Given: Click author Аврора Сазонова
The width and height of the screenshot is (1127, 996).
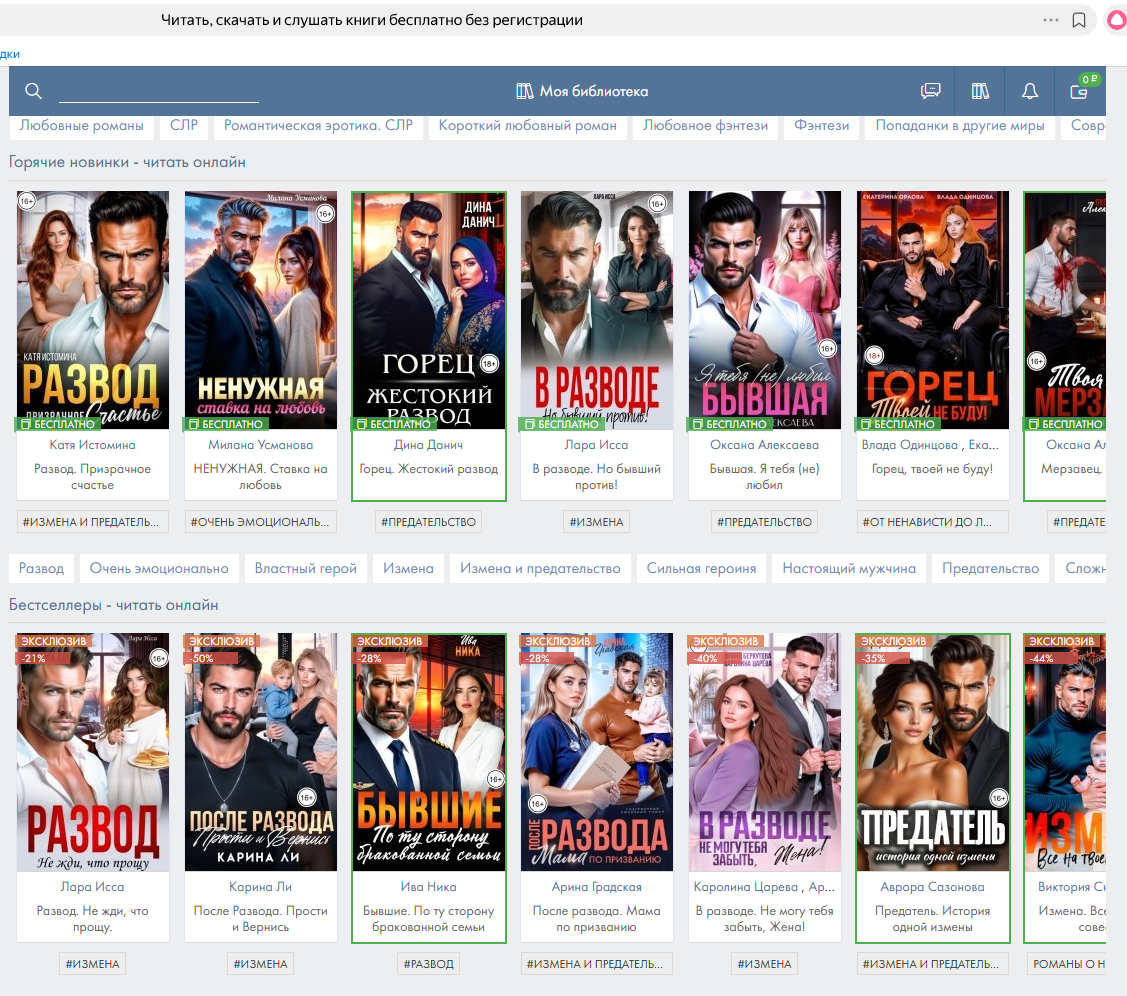Looking at the screenshot, I should tap(932, 887).
